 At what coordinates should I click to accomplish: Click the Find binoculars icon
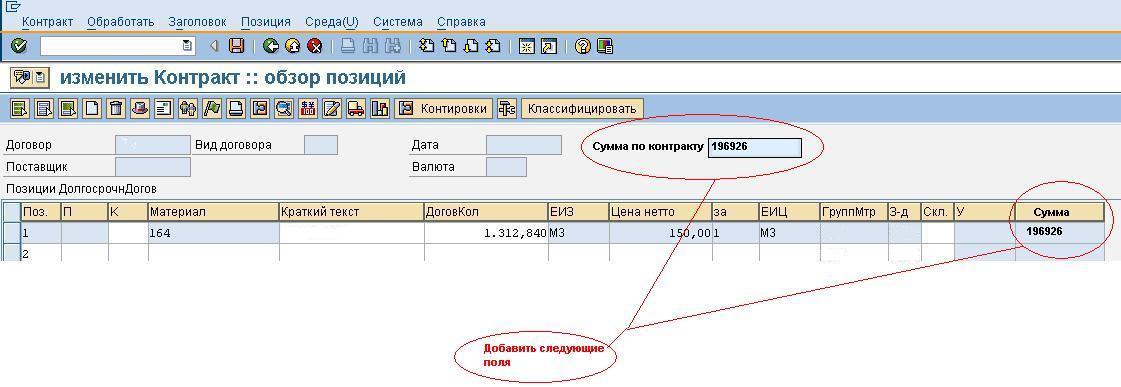pos(370,46)
